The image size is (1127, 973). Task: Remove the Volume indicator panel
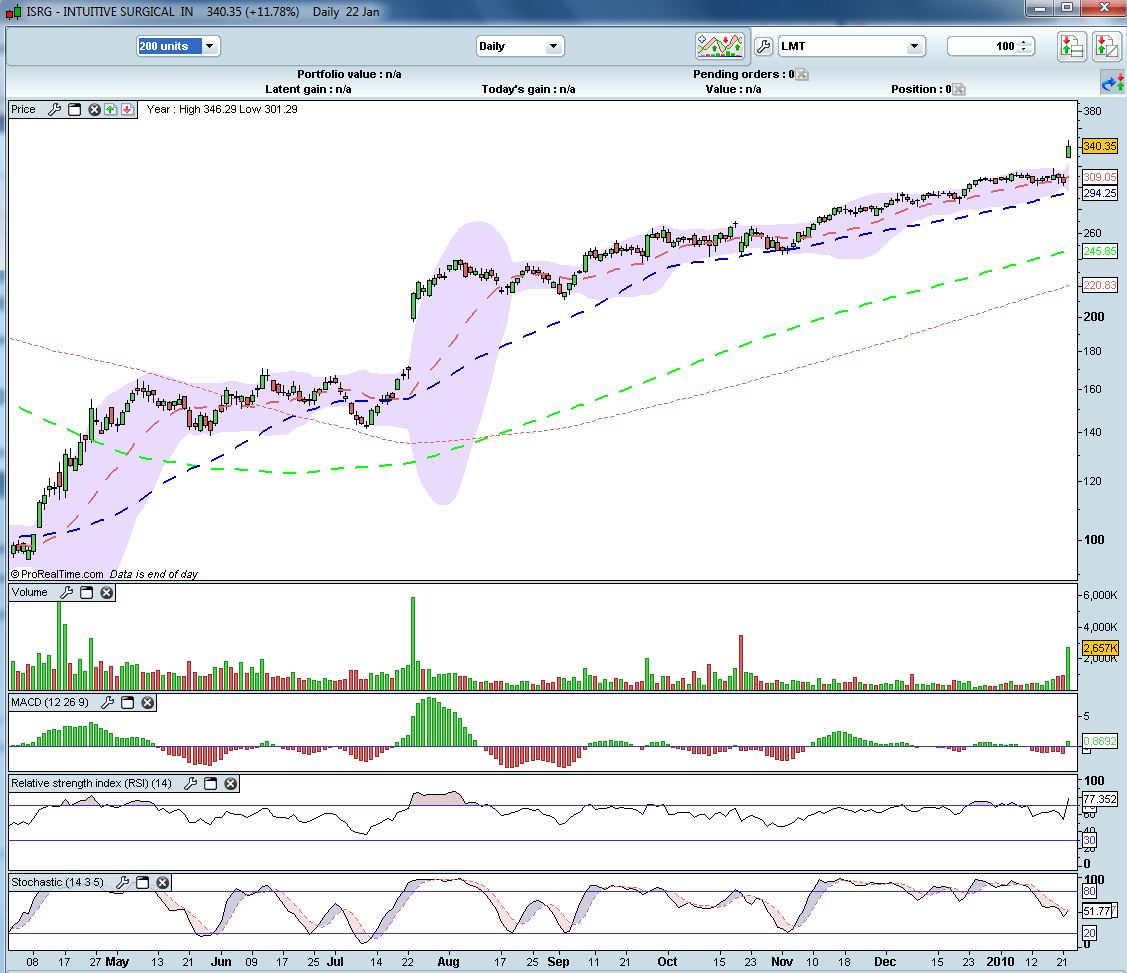point(106,592)
